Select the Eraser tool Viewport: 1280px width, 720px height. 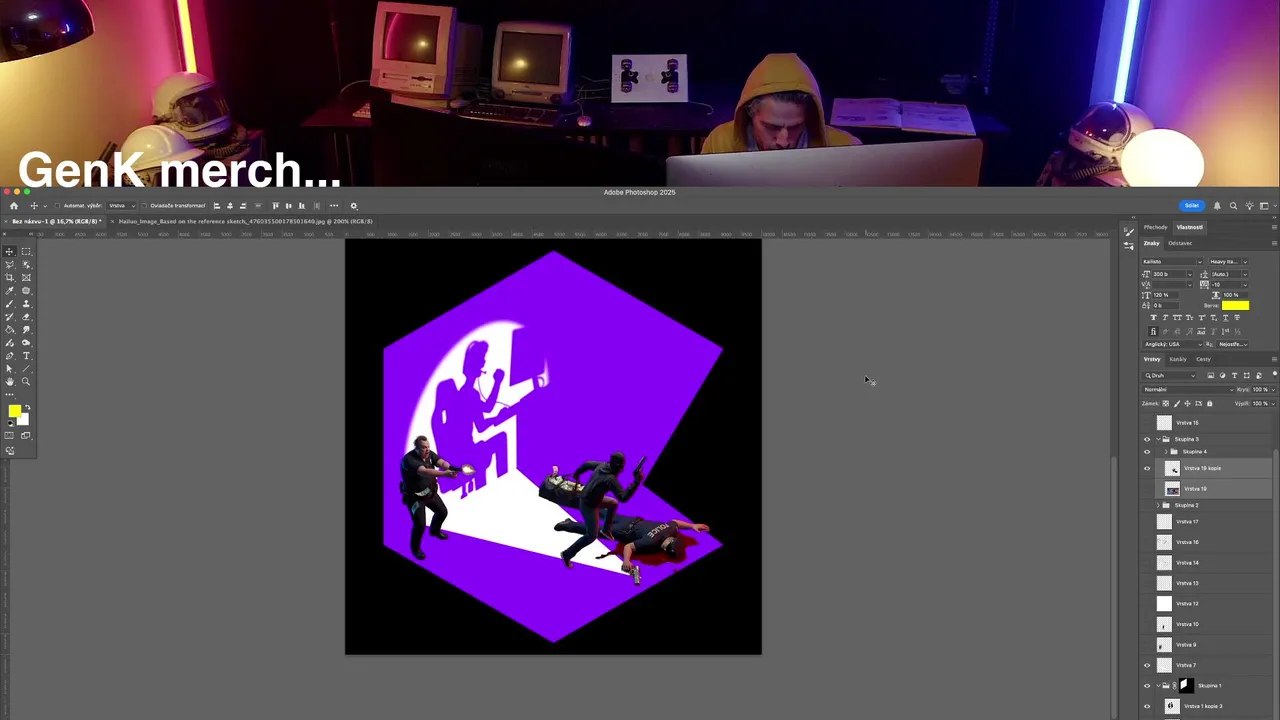pos(26,317)
